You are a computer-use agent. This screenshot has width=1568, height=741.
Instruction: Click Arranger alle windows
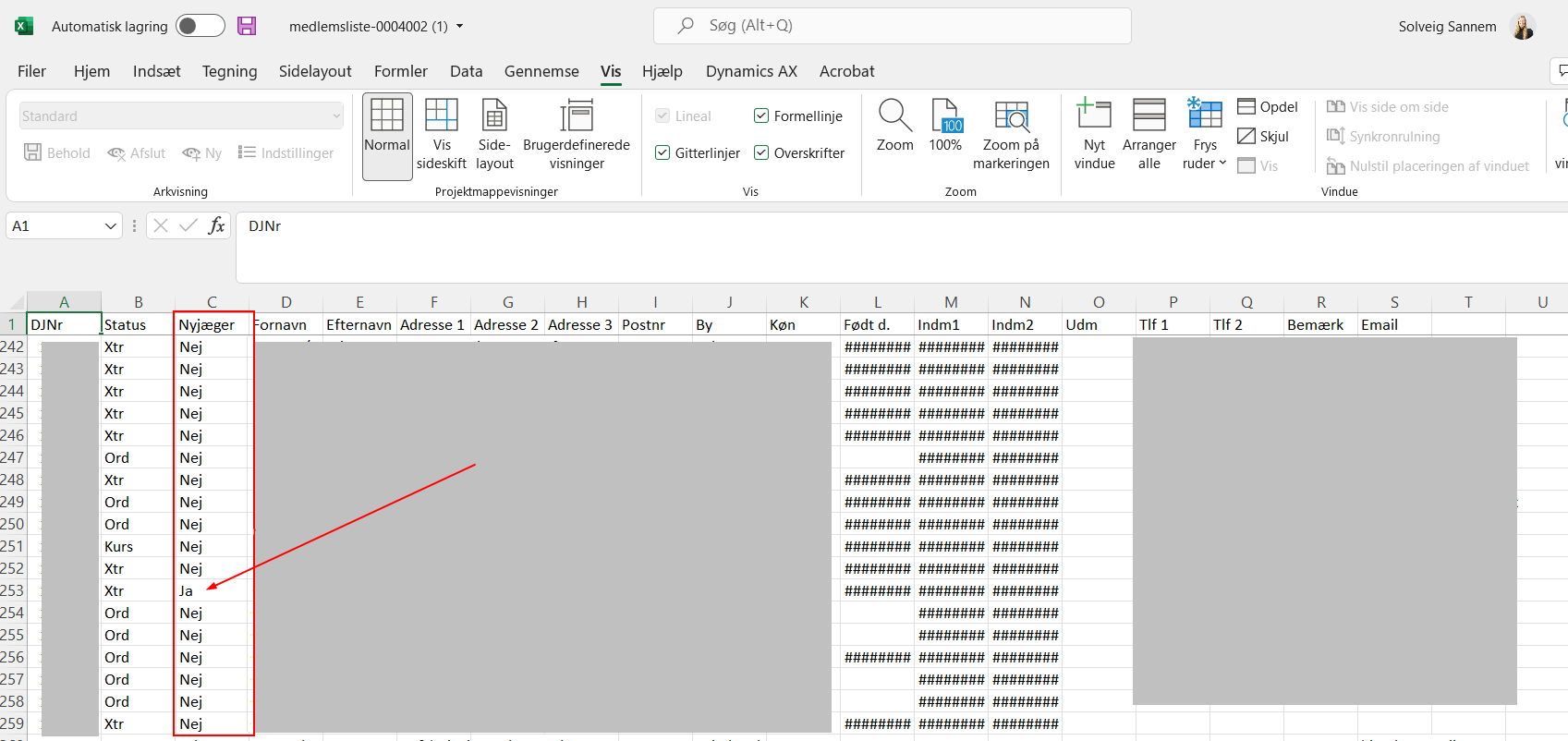1149,136
